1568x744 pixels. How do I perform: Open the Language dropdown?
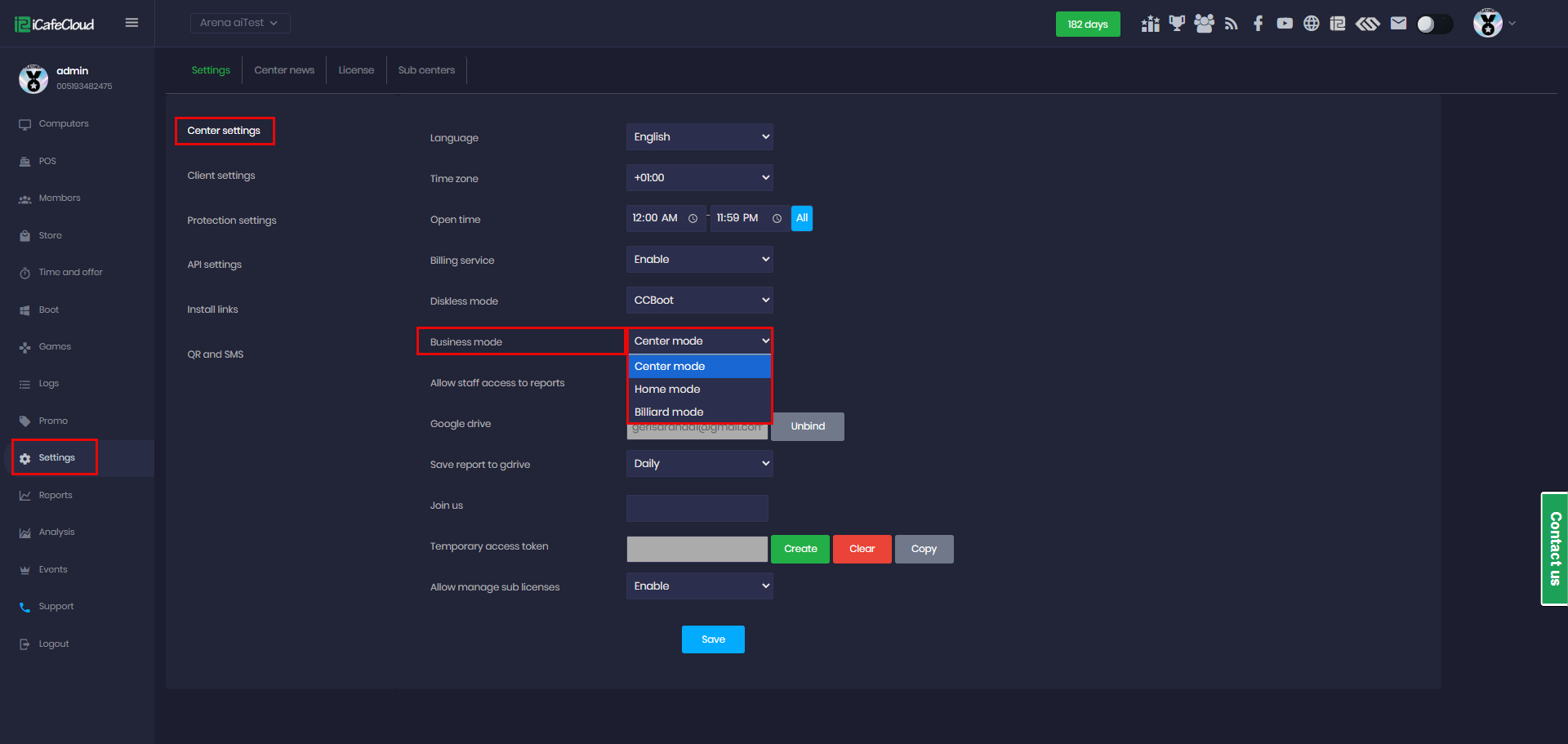click(x=699, y=137)
